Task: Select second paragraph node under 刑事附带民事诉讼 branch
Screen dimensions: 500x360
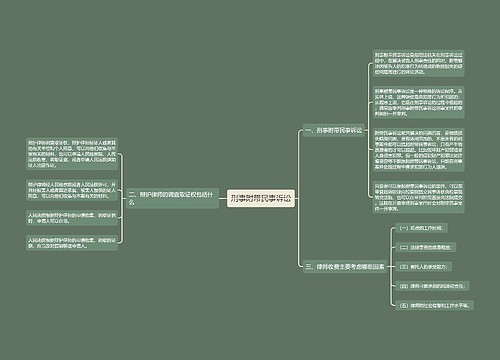Action: (x=418, y=102)
